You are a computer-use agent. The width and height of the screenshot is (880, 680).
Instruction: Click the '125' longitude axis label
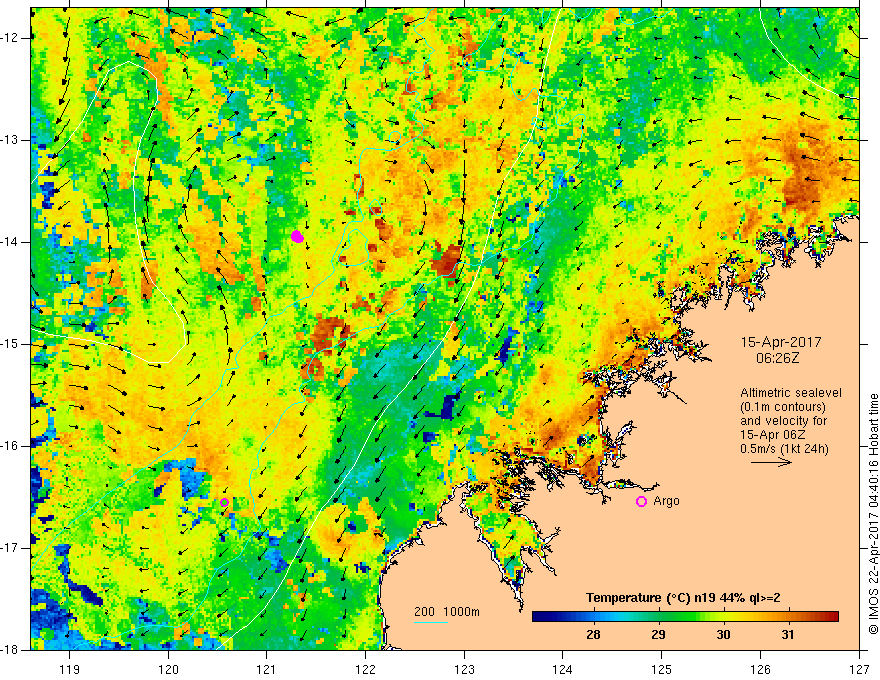coord(662,669)
